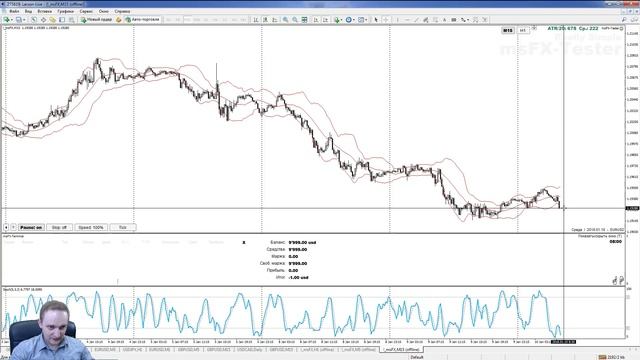Viewport: 640px width, 360px height.
Task: Select the trendline drawing tool
Action: 416,20
